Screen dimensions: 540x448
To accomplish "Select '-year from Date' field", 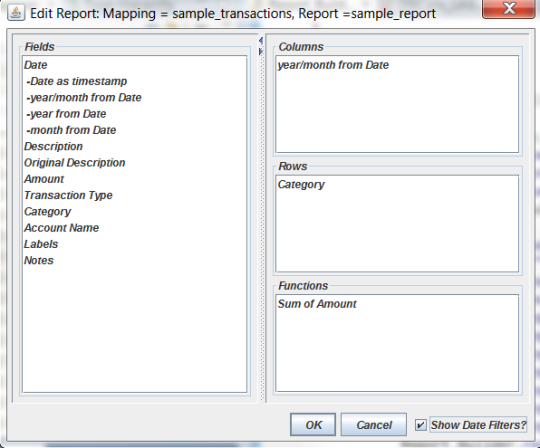I will pyautogui.click(x=135, y=114).
